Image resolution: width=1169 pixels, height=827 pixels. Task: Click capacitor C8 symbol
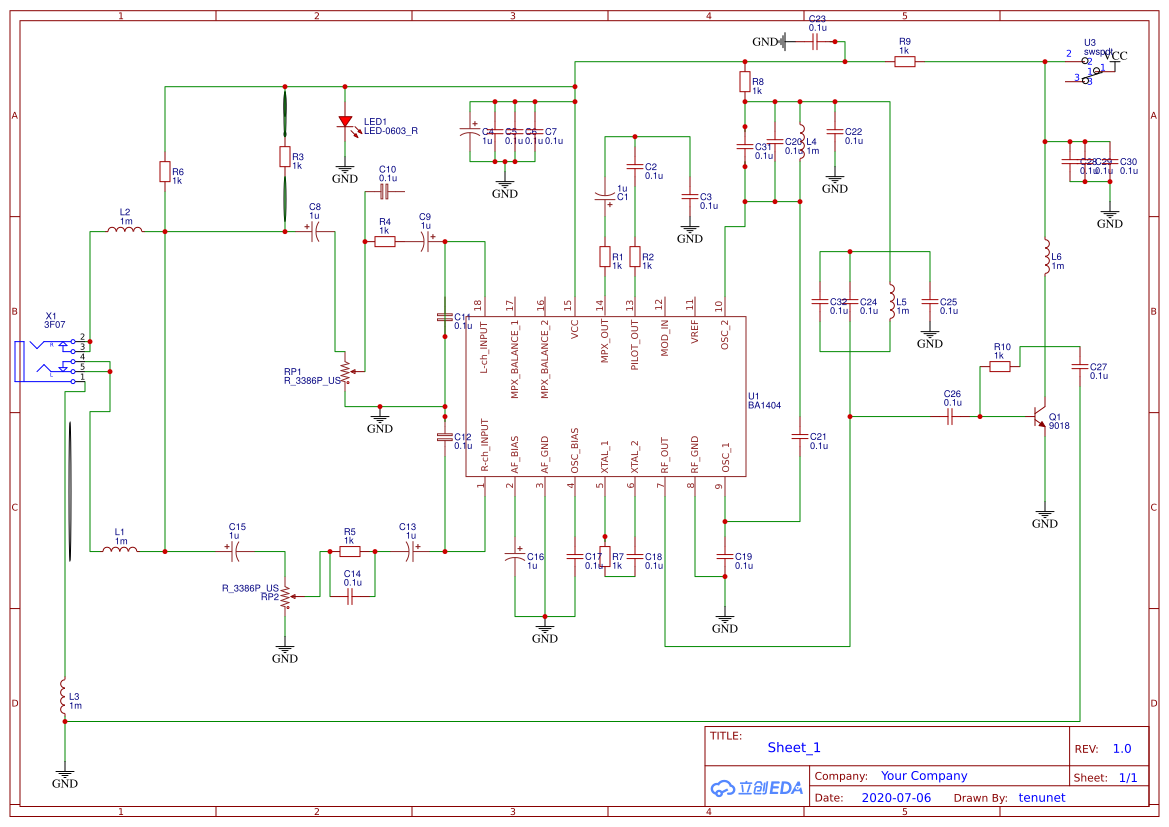(314, 232)
